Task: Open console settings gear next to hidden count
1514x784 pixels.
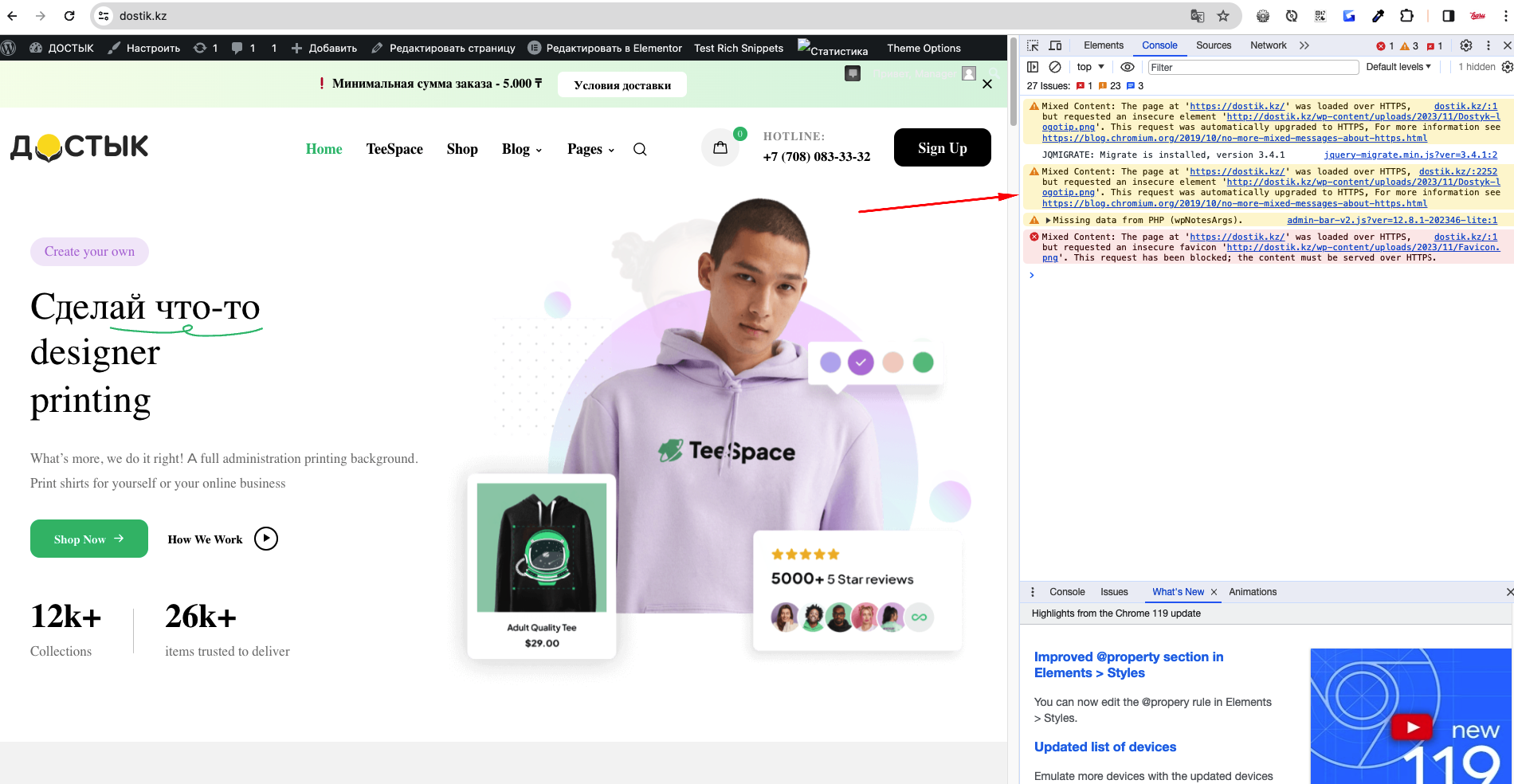Action: [1507, 67]
